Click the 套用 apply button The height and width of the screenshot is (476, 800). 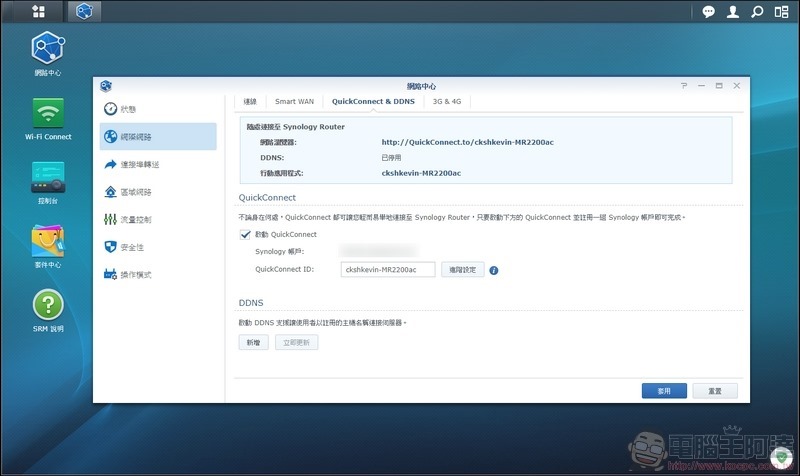coord(664,391)
